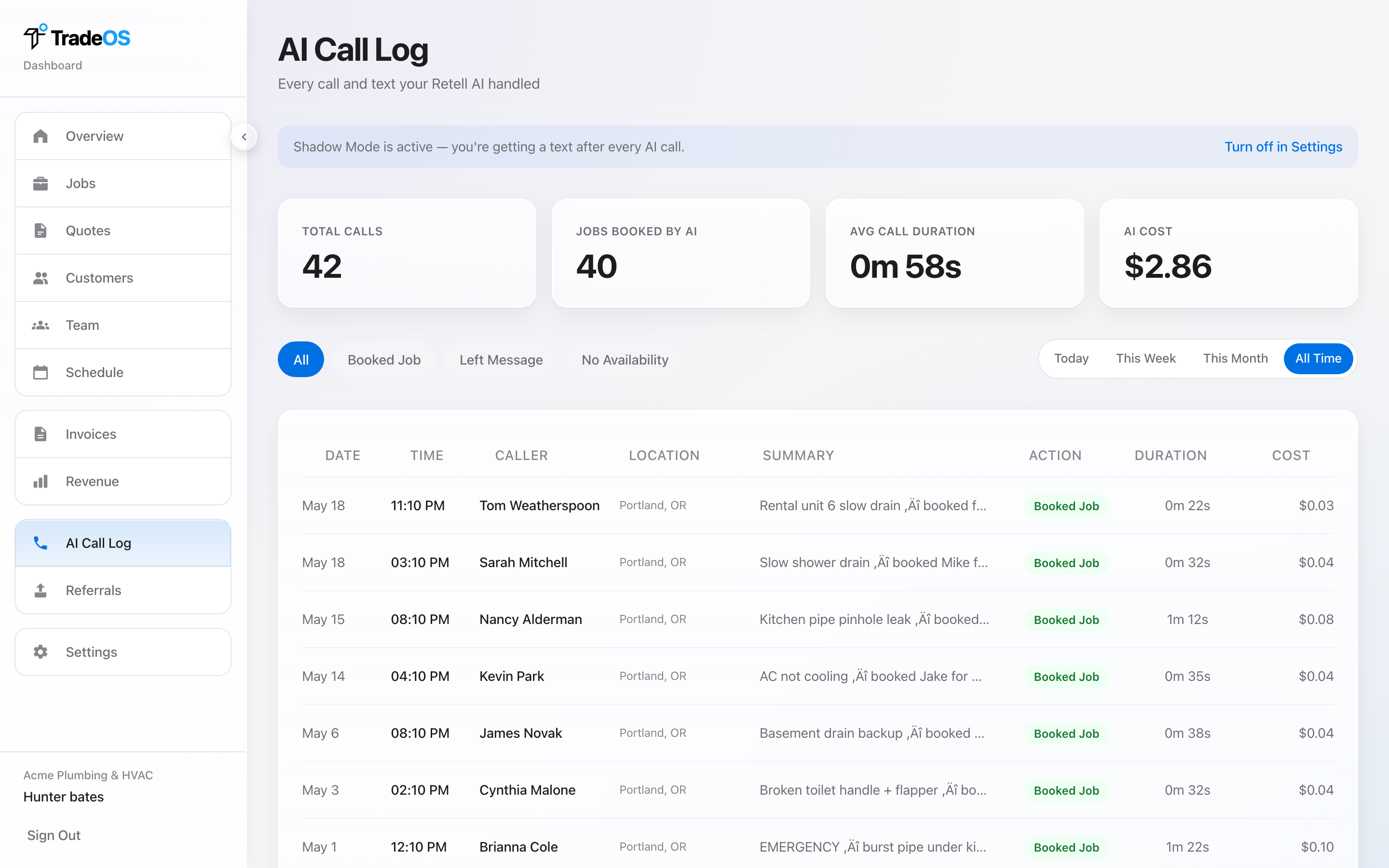
Task: Click the AI Call Log phone icon
Action: (40, 543)
